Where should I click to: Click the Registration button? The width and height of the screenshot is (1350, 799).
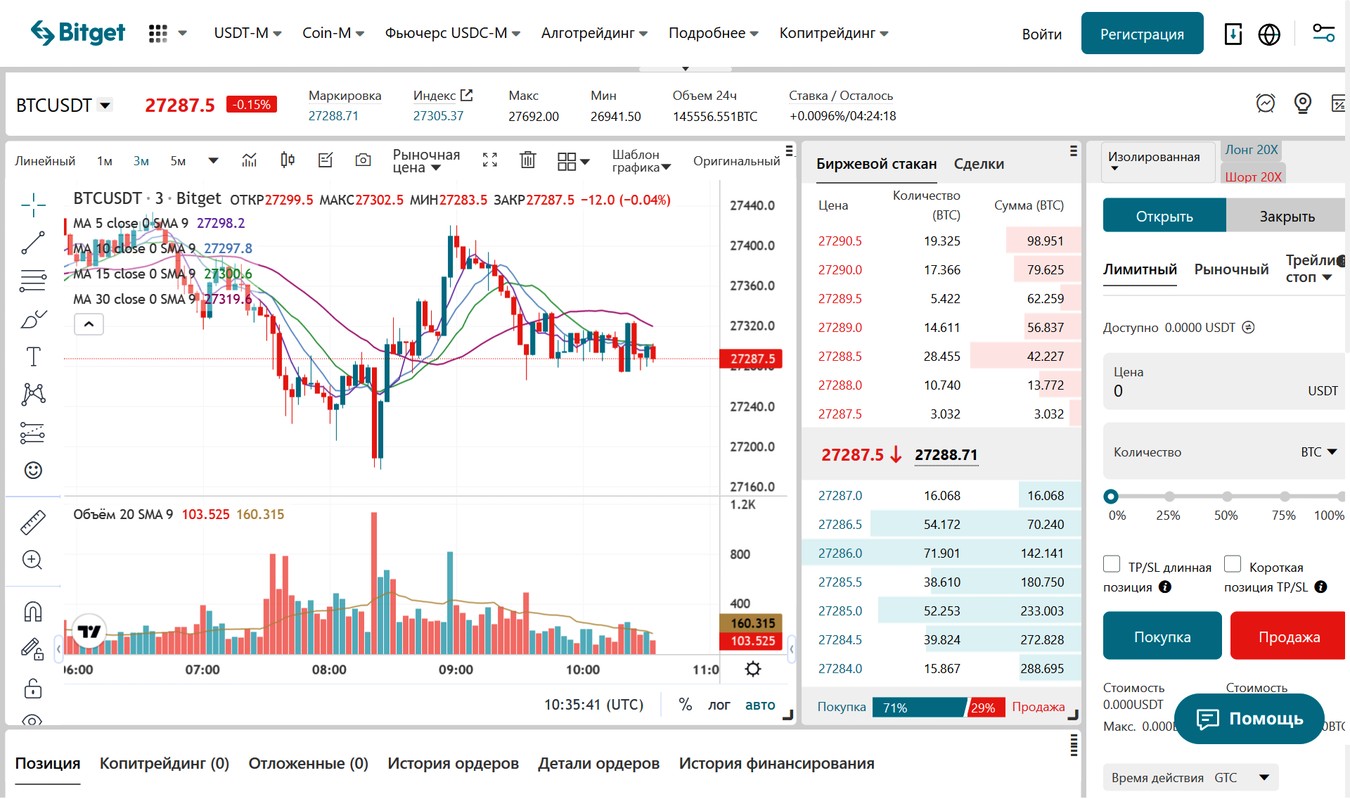[x=1142, y=33]
